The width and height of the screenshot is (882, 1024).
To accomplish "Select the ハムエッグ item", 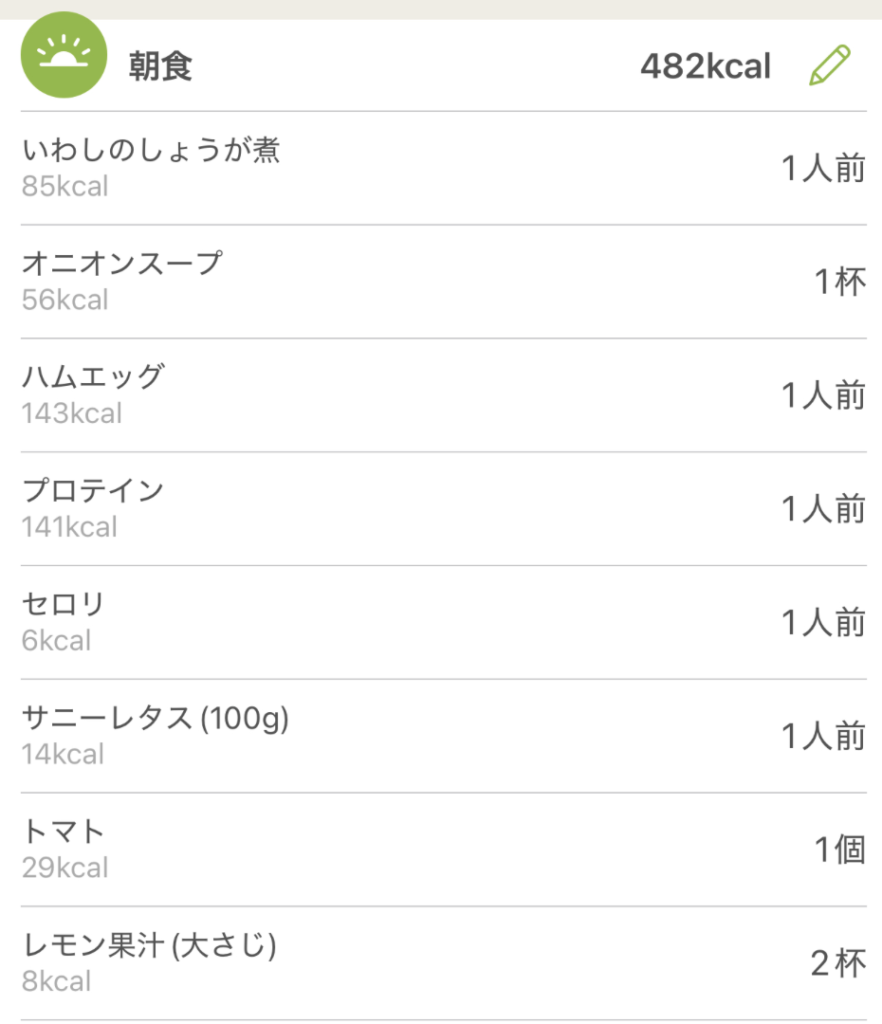I will 93,378.
